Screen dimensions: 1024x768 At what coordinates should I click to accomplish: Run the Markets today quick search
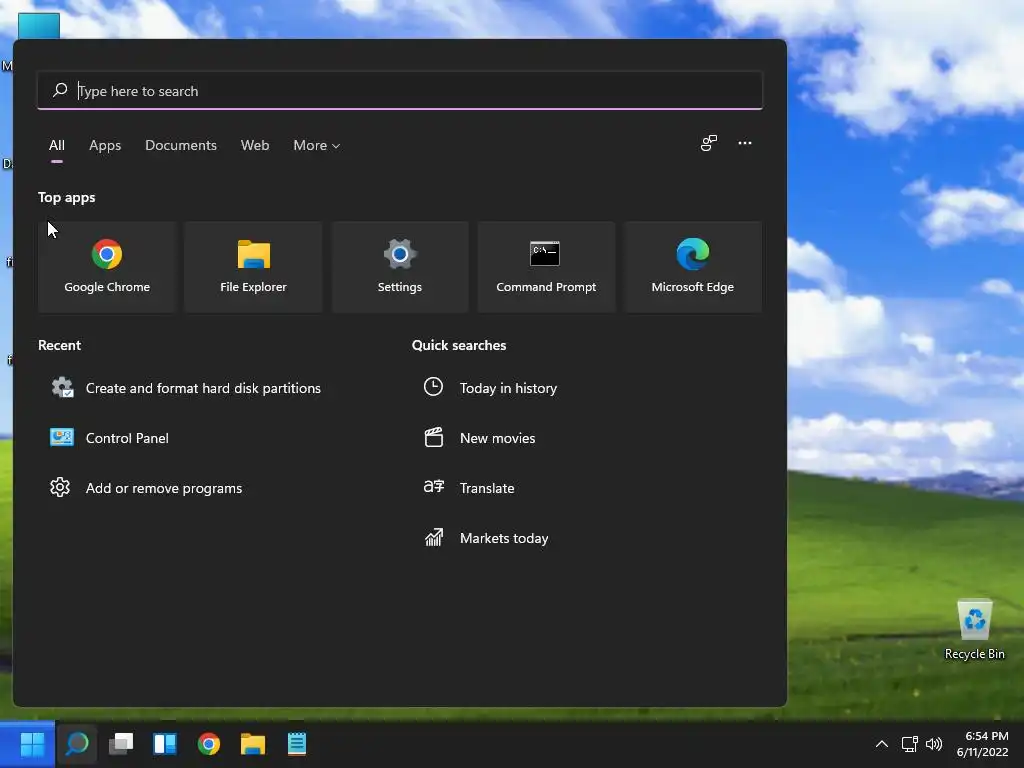[x=504, y=538]
